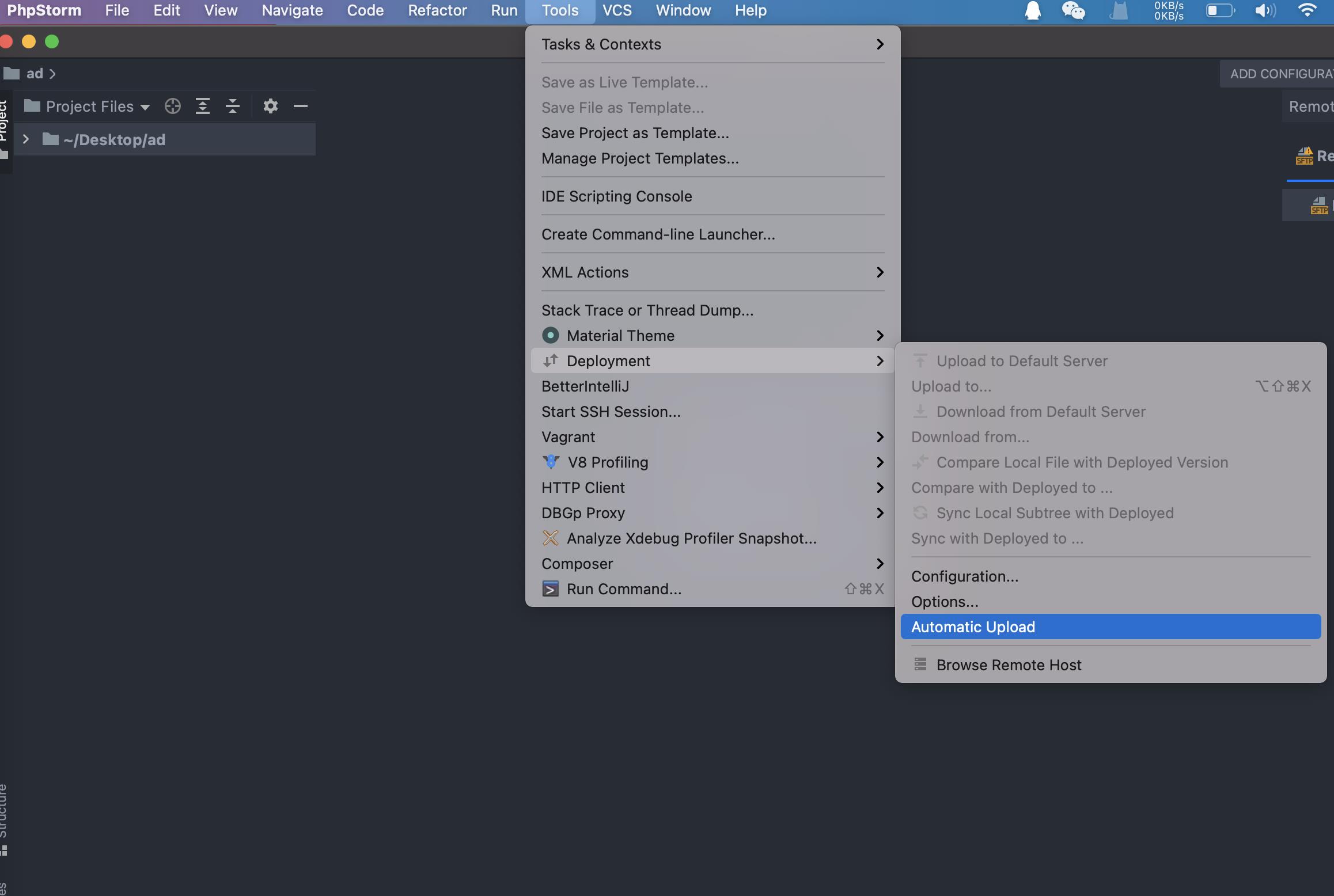Open the Navigate menu
The width and height of the screenshot is (1334, 896).
[293, 10]
